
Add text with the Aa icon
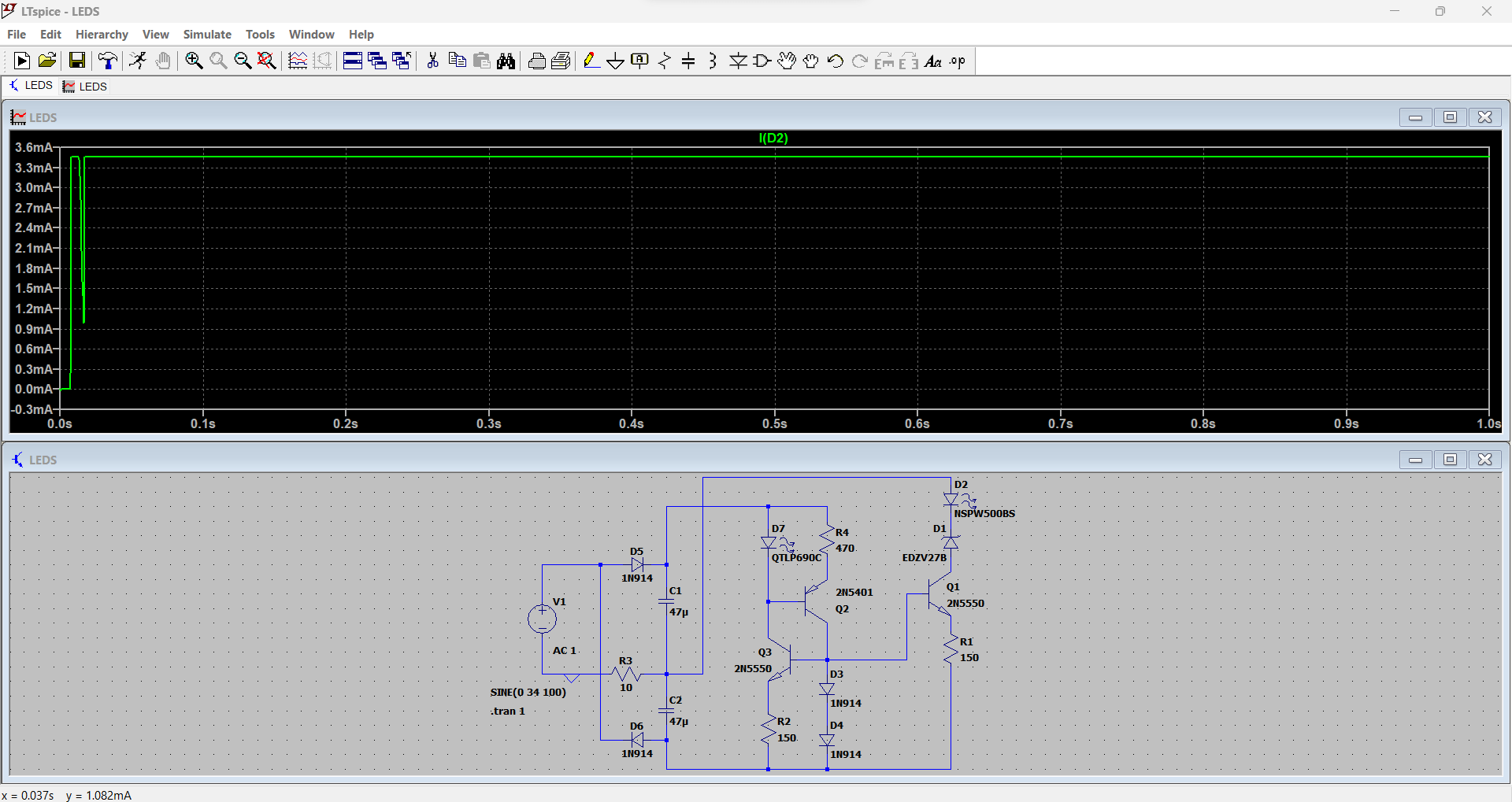coord(933,61)
